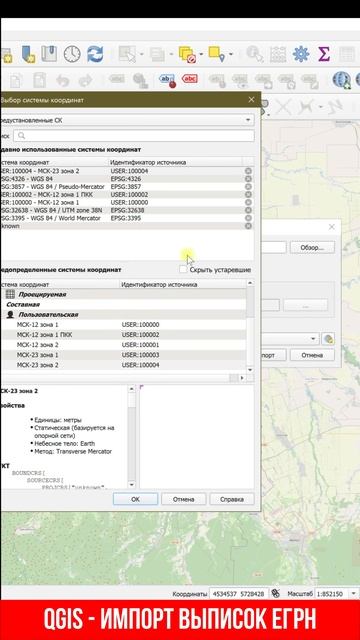Open the Предустановленные СК filter dropdown

click(x=127, y=120)
